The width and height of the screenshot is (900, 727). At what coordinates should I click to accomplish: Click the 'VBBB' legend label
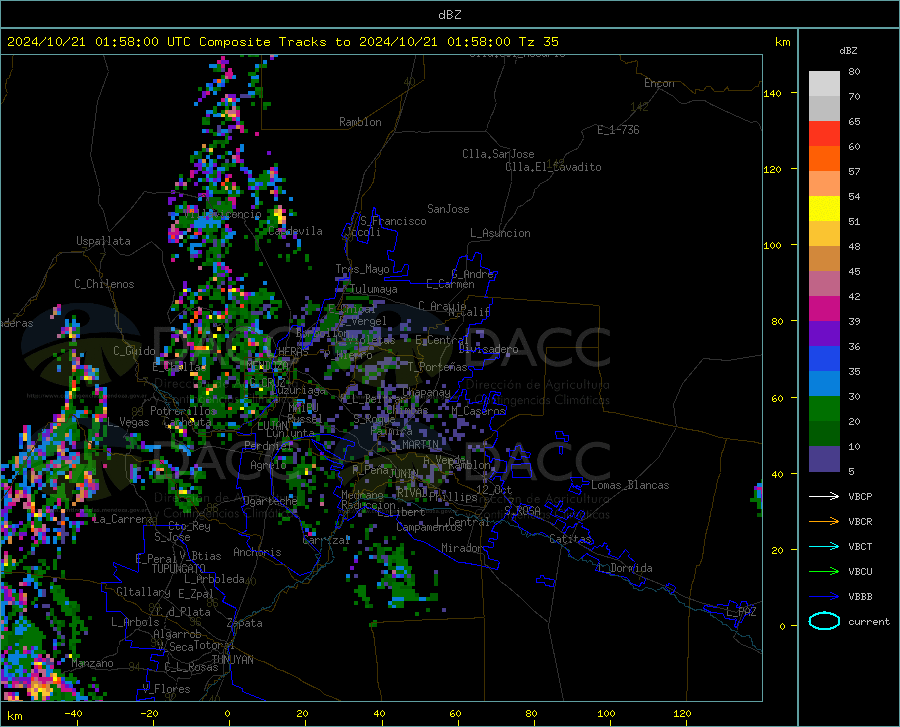pyautogui.click(x=860, y=597)
